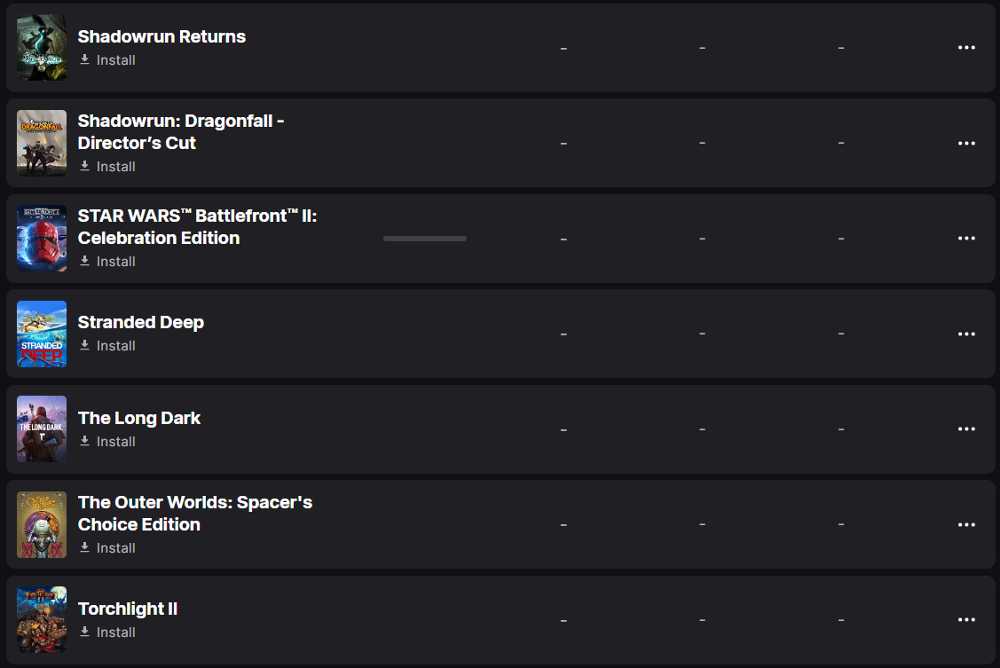Click the download arrow icon under Torchlight II
This screenshot has width=1000, height=668.
tap(84, 632)
